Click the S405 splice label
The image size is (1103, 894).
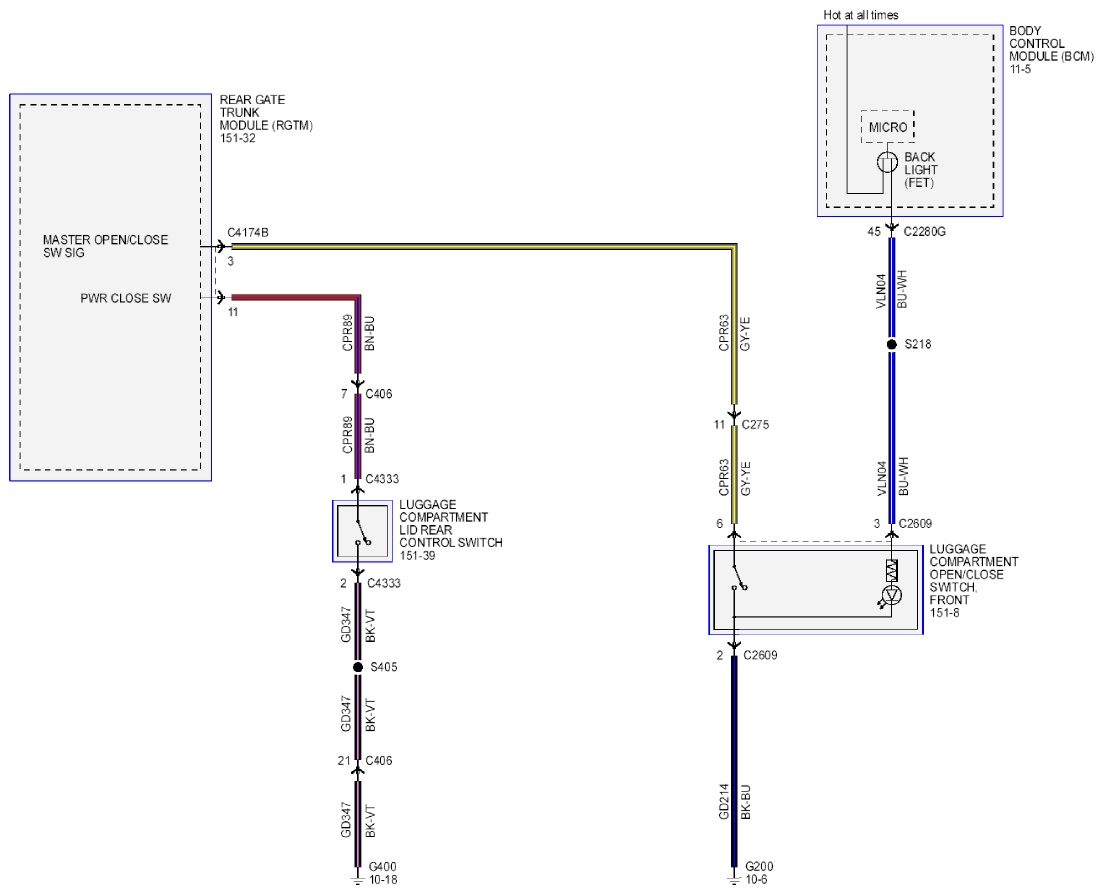(383, 667)
